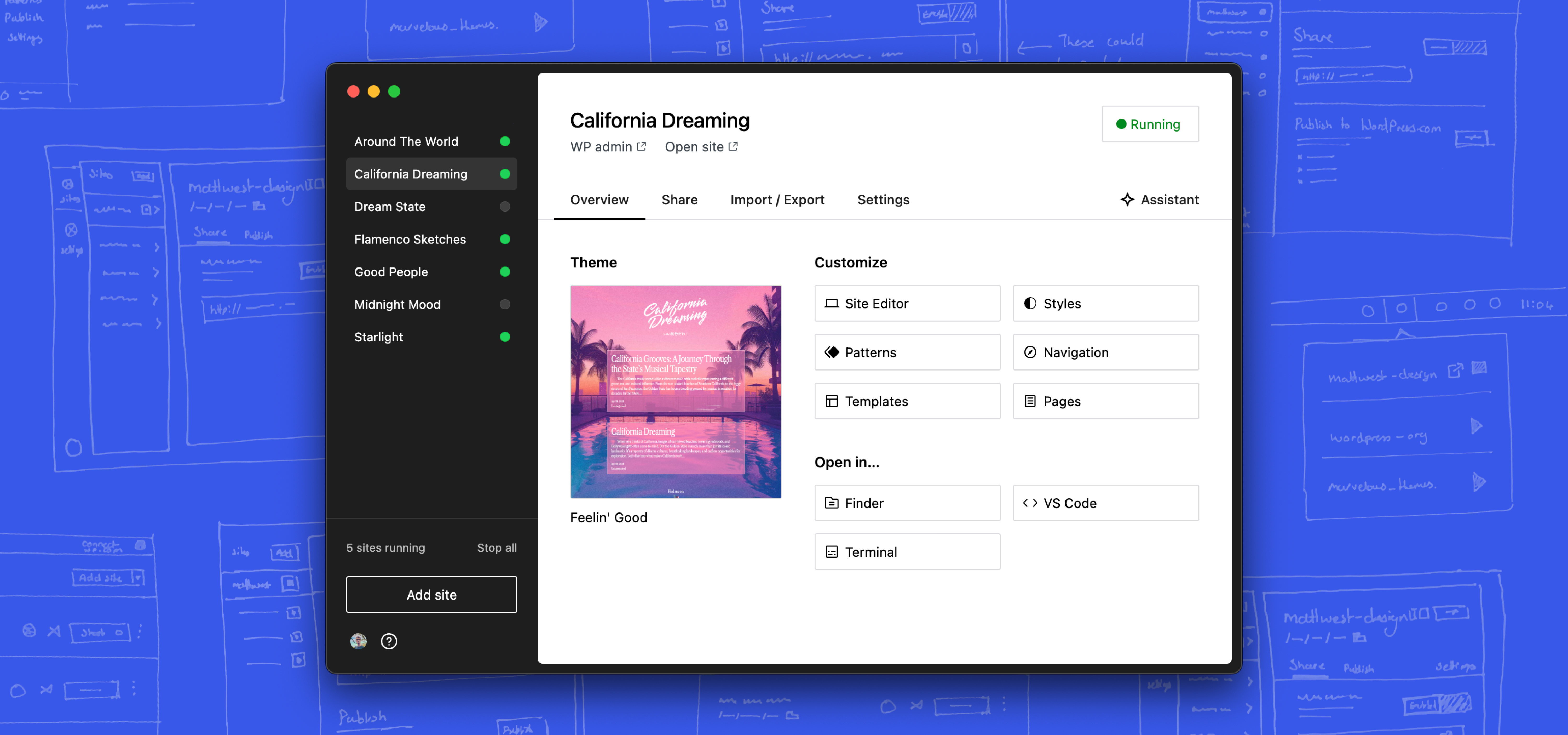The width and height of the screenshot is (1568, 735).
Task: Toggle Dream State stopped indicator
Action: (x=505, y=207)
